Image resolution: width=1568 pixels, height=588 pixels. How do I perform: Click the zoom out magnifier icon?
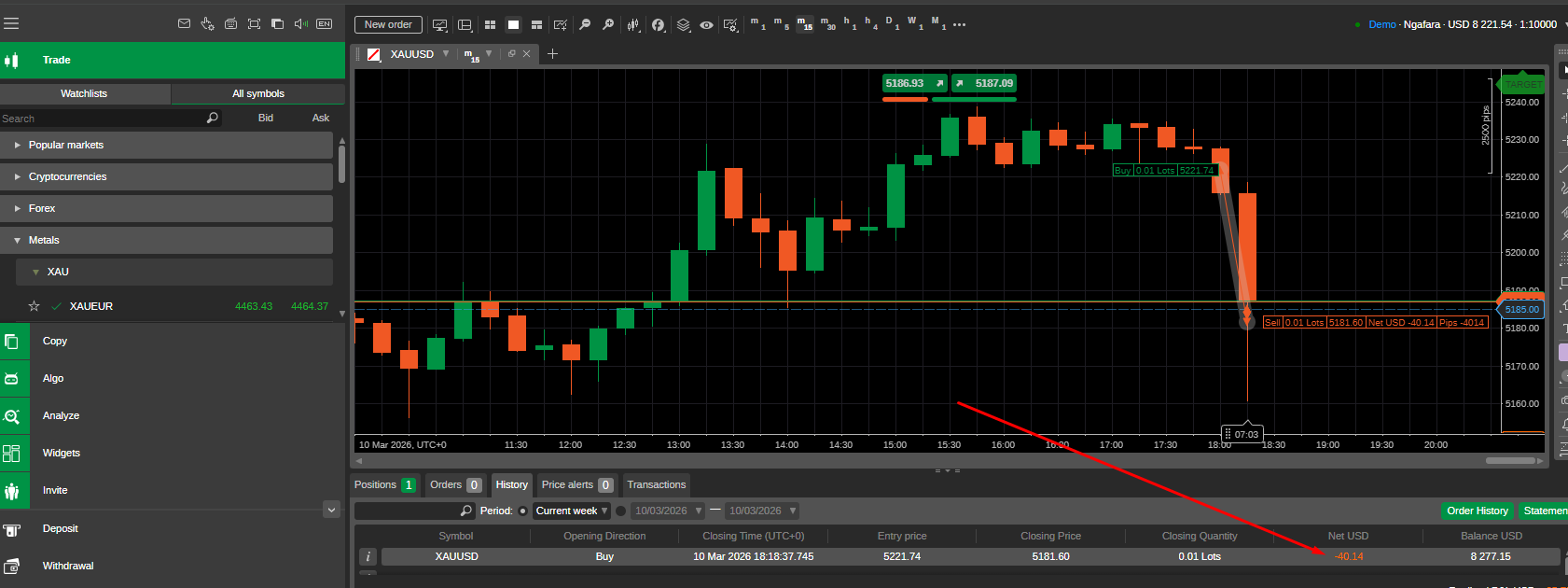(x=585, y=25)
